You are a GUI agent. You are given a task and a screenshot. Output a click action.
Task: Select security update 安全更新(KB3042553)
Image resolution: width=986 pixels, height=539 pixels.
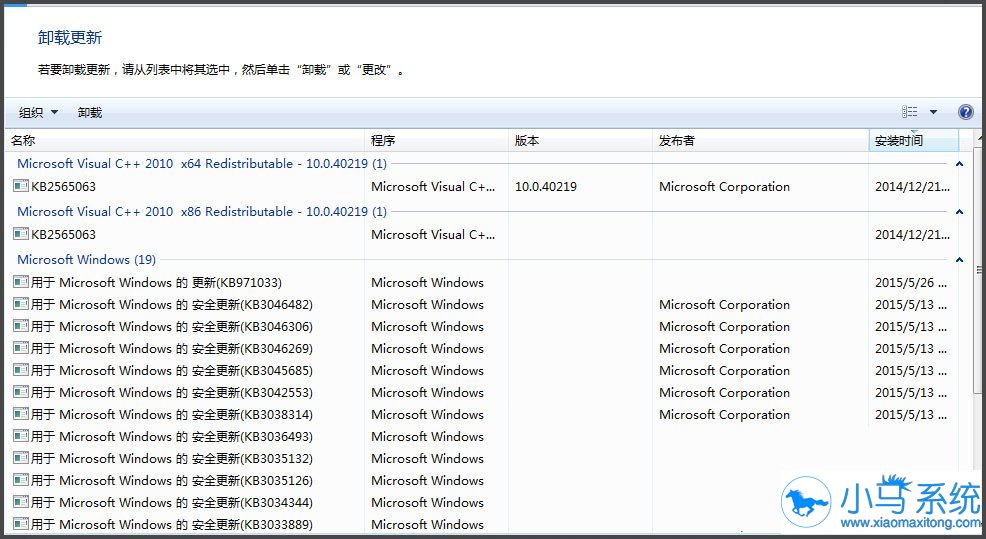pyautogui.click(x=172, y=393)
